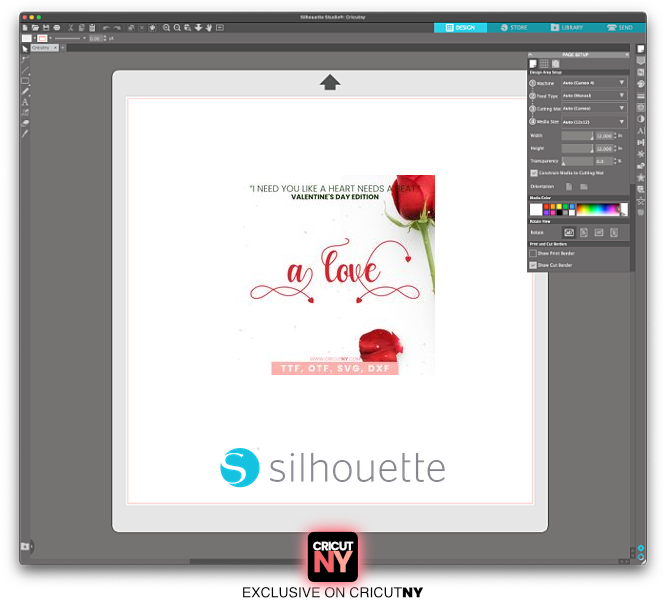Zoom in with the magnifier plus icon

(166, 28)
